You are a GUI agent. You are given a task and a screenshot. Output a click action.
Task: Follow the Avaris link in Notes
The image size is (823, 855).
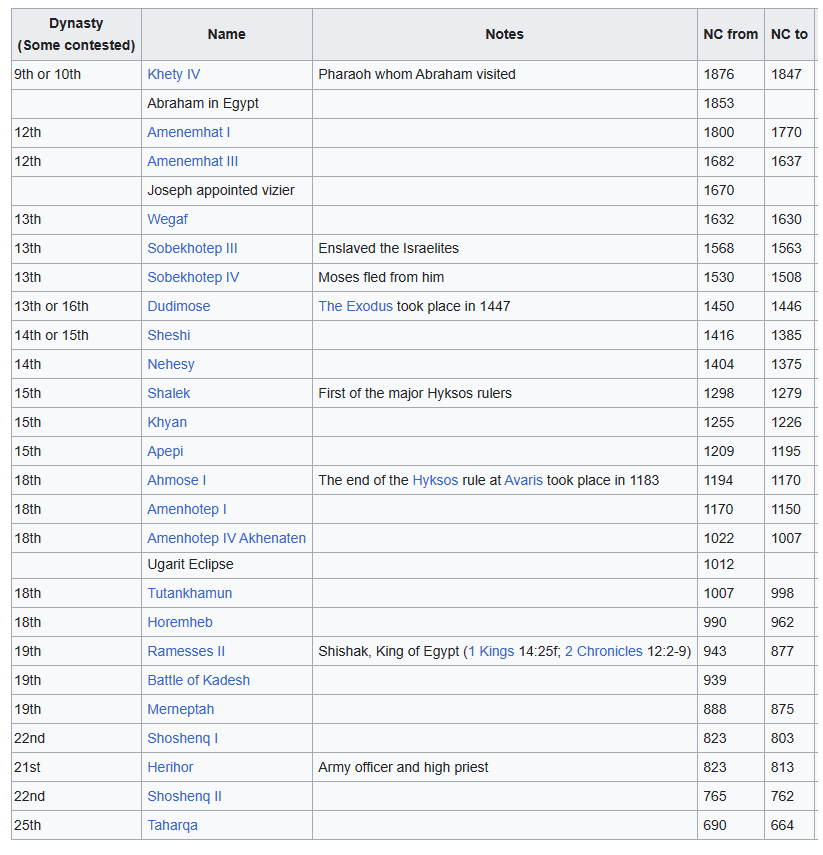[x=524, y=480]
